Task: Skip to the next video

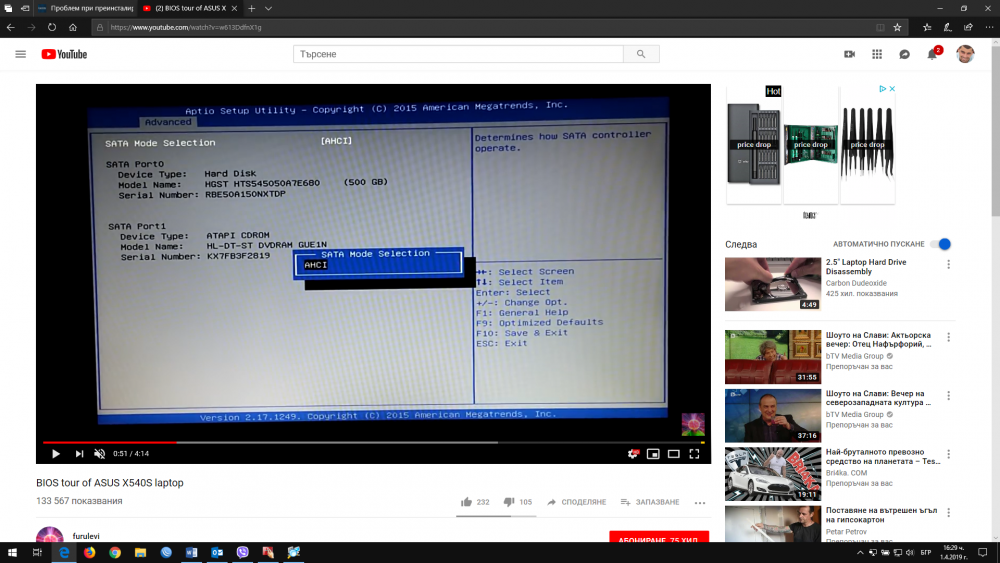Action: click(79, 453)
